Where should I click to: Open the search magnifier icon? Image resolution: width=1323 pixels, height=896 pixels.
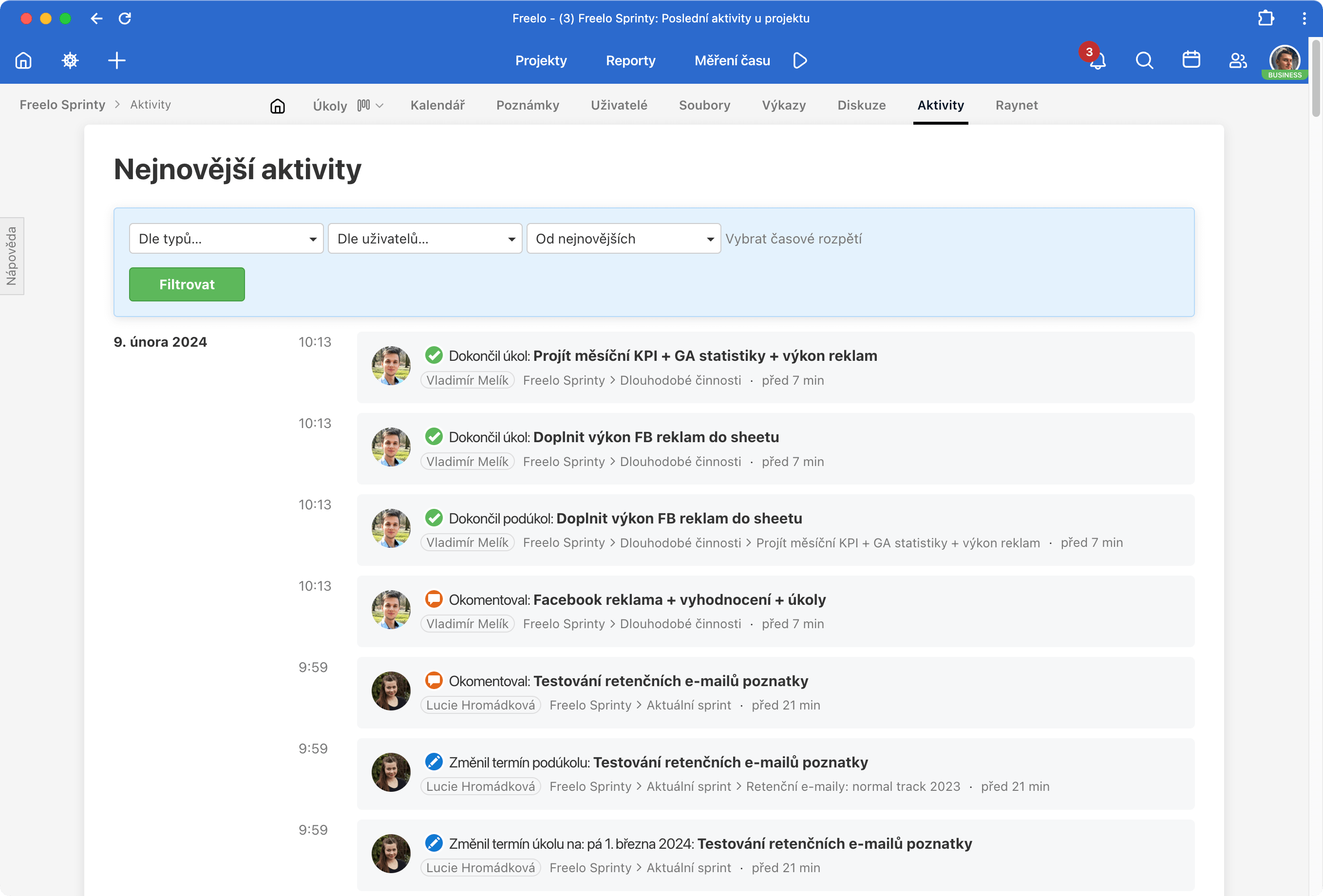coord(1144,60)
